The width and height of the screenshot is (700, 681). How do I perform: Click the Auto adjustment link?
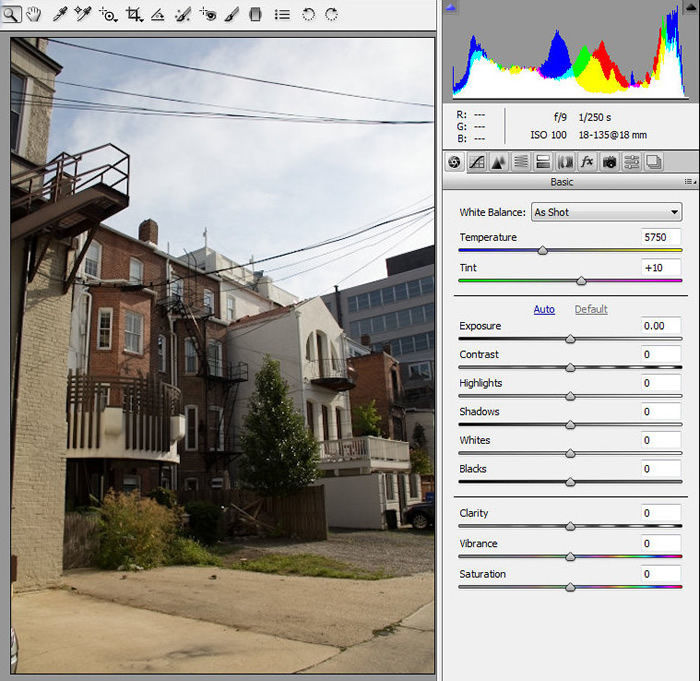pos(544,309)
